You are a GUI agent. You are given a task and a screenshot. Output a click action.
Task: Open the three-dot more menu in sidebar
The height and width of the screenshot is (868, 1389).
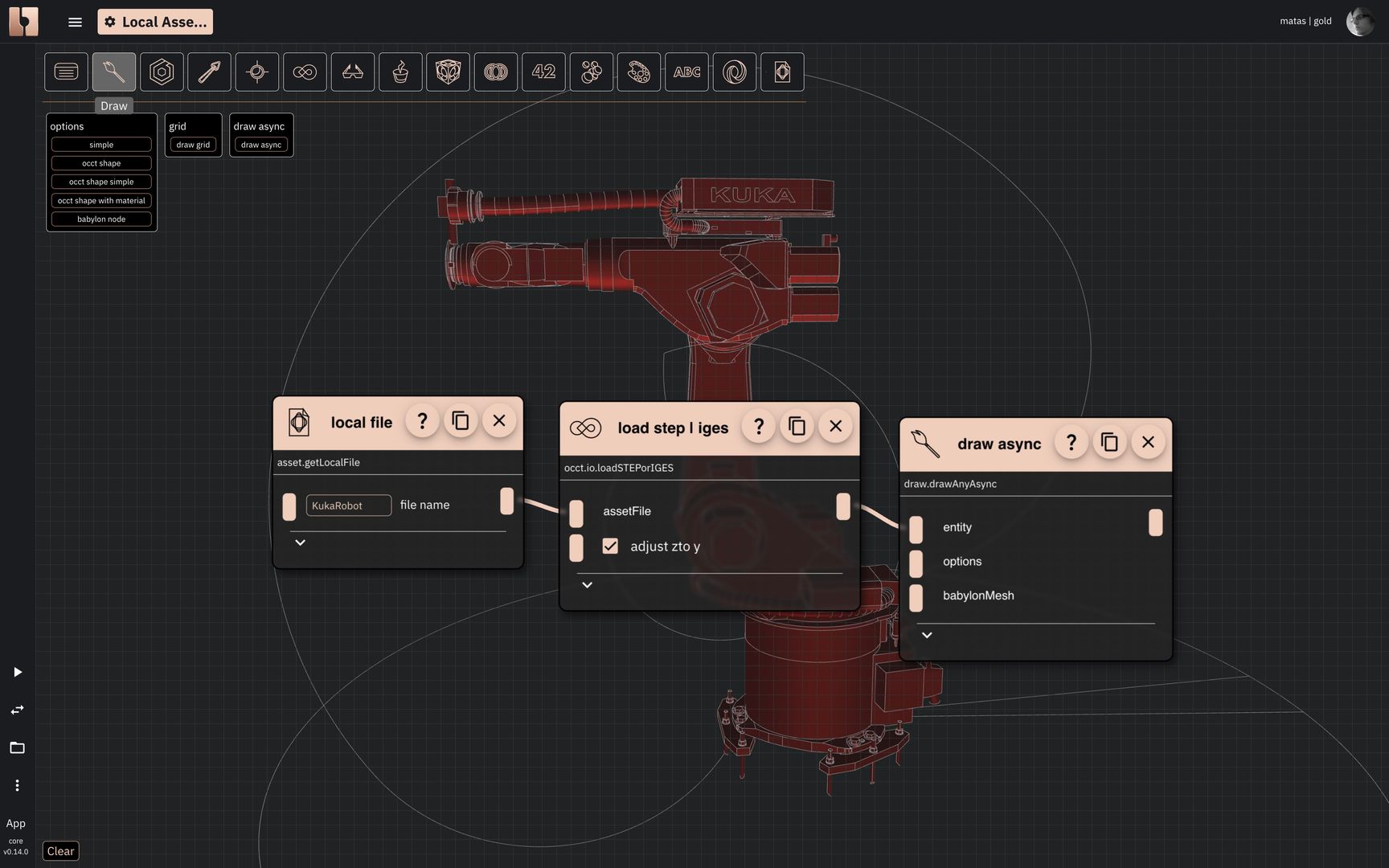click(x=17, y=785)
